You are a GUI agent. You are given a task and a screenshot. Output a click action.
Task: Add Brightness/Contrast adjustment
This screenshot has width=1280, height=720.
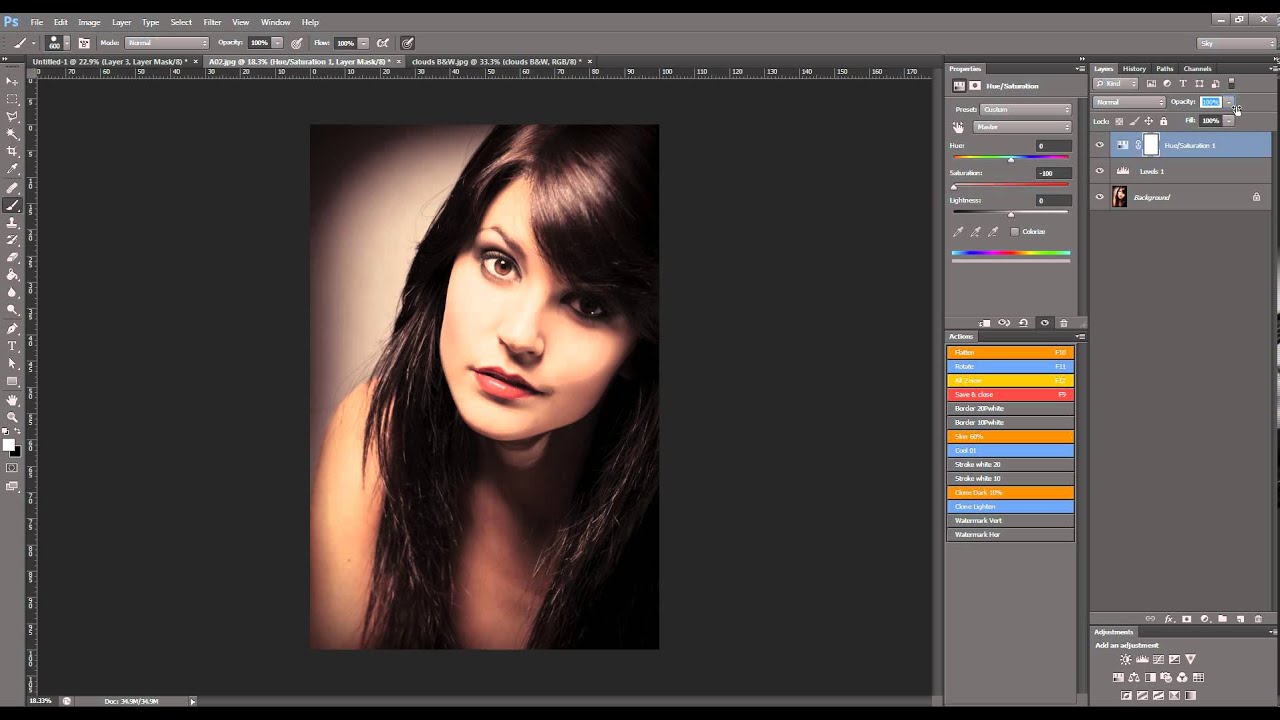pyautogui.click(x=1126, y=660)
